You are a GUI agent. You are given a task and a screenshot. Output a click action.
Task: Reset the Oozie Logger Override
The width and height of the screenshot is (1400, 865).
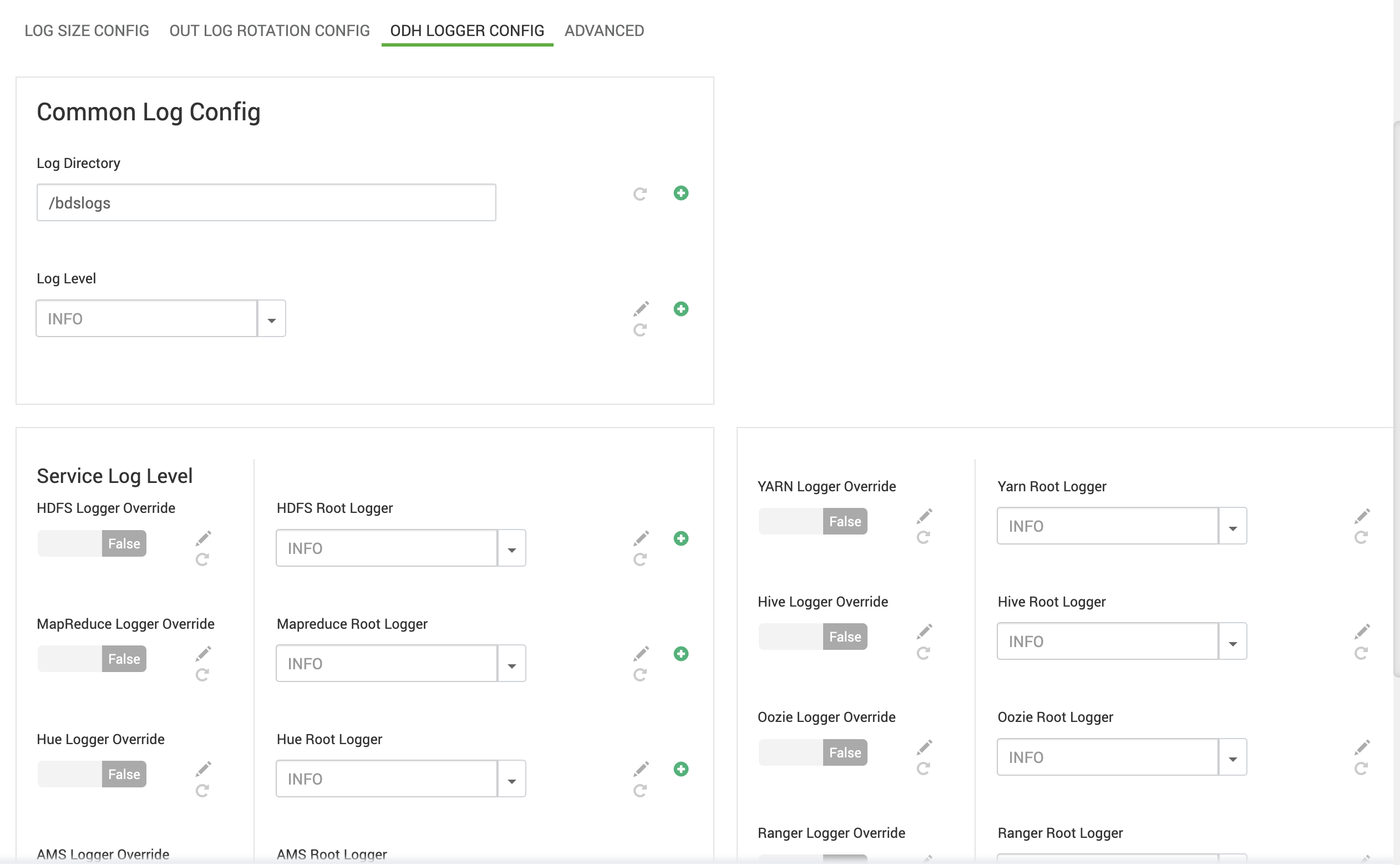pyautogui.click(x=924, y=769)
